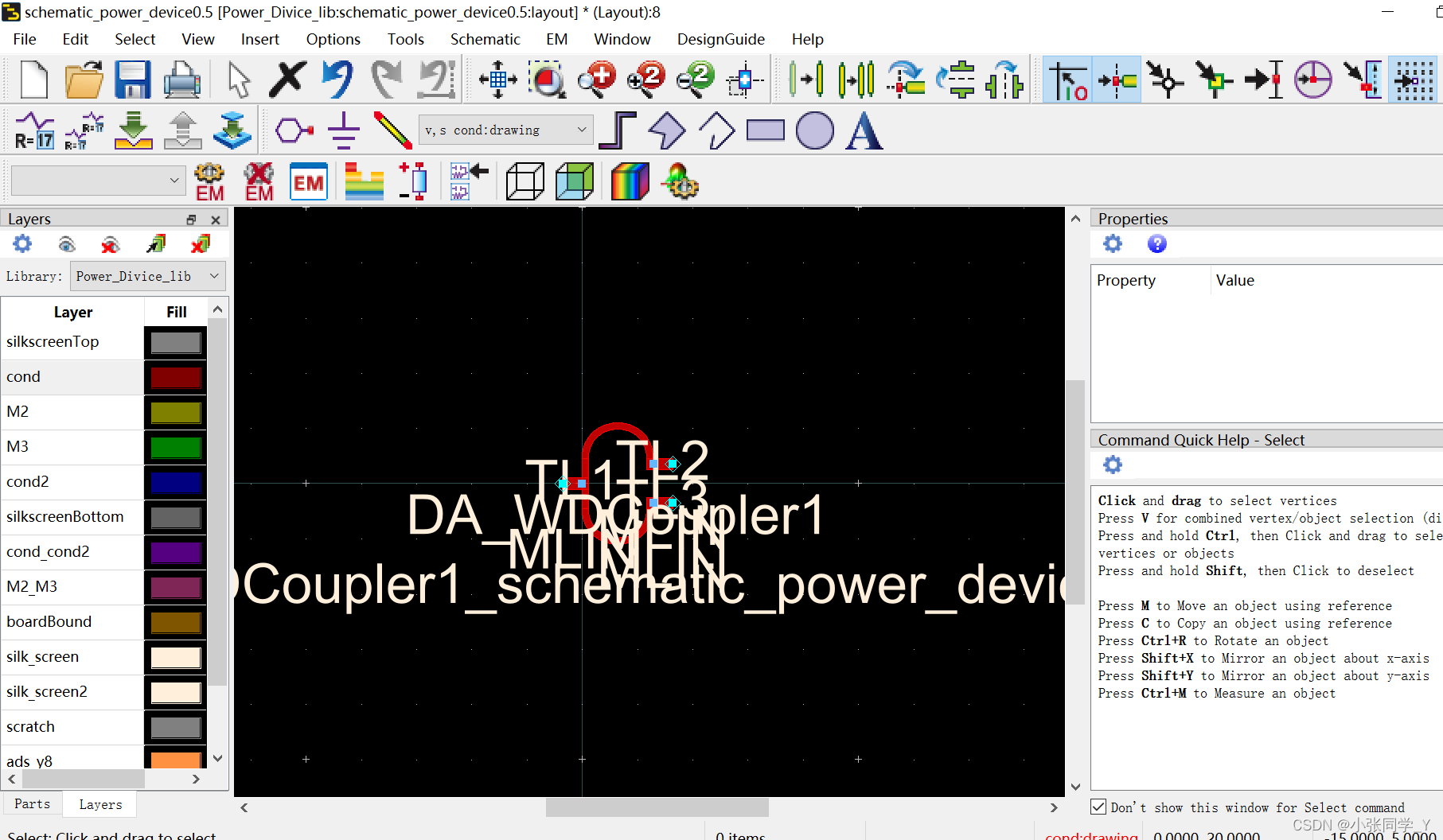Click the dark red cond fill swatch
Screen dimensions: 1443x840
176,378
